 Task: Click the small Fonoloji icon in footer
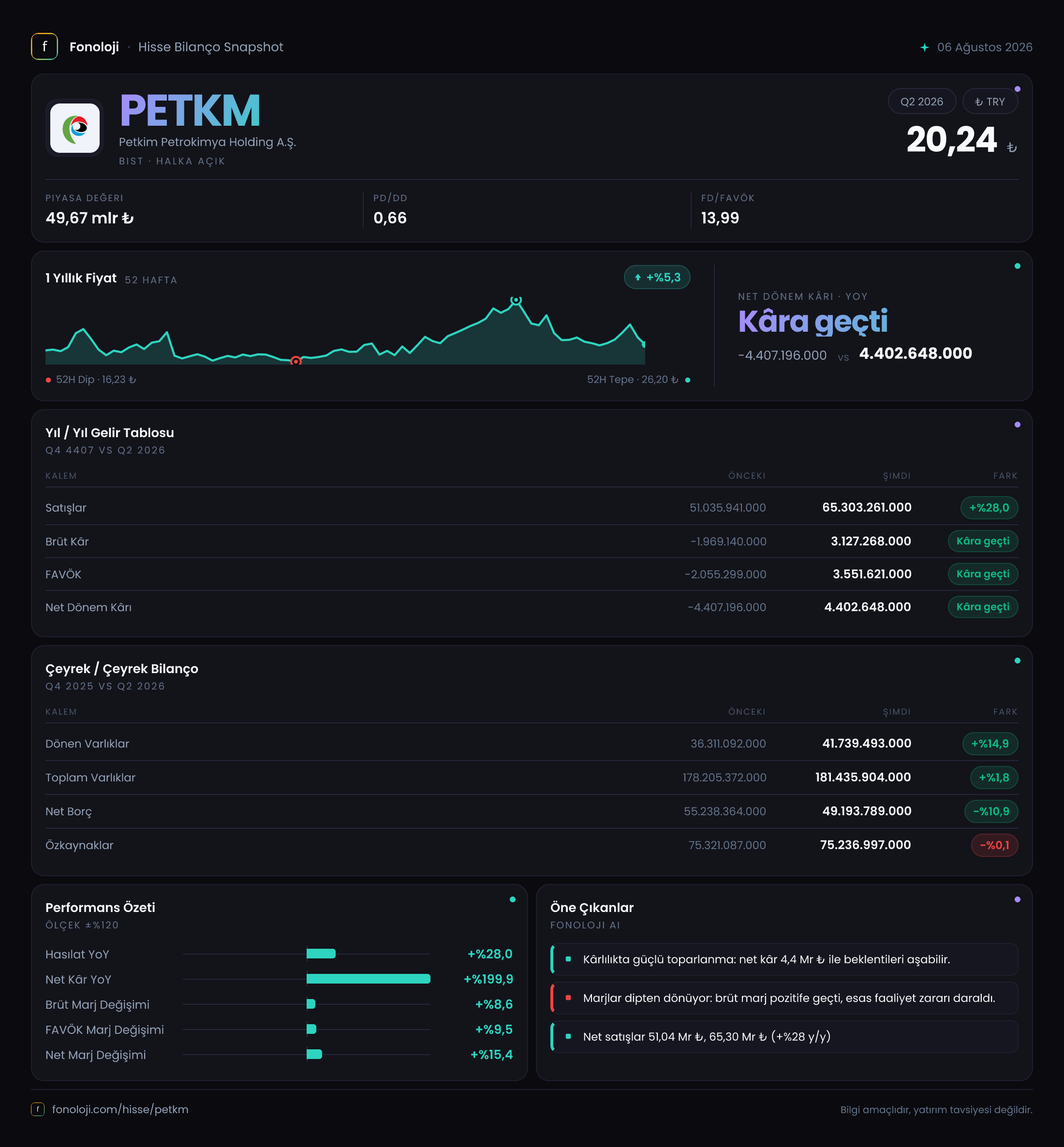pyautogui.click(x=38, y=1109)
